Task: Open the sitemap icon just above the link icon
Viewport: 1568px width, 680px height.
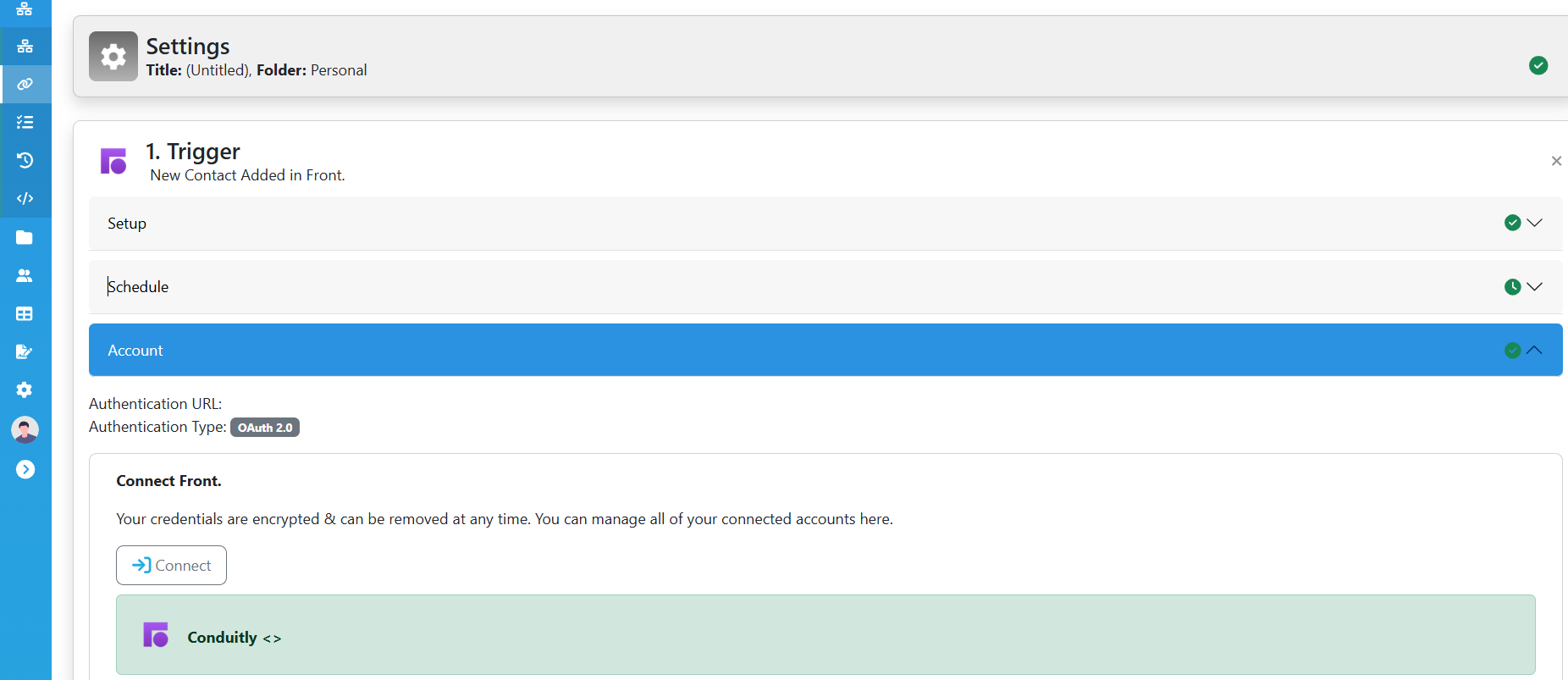Action: [x=25, y=46]
